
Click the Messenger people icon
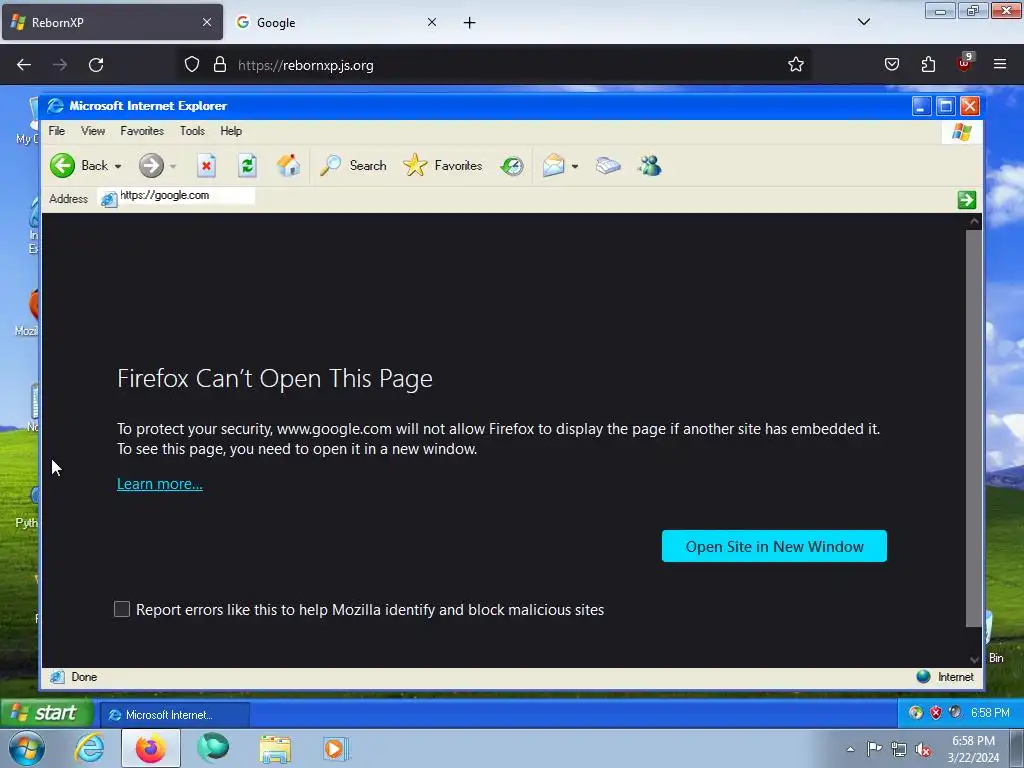point(650,165)
